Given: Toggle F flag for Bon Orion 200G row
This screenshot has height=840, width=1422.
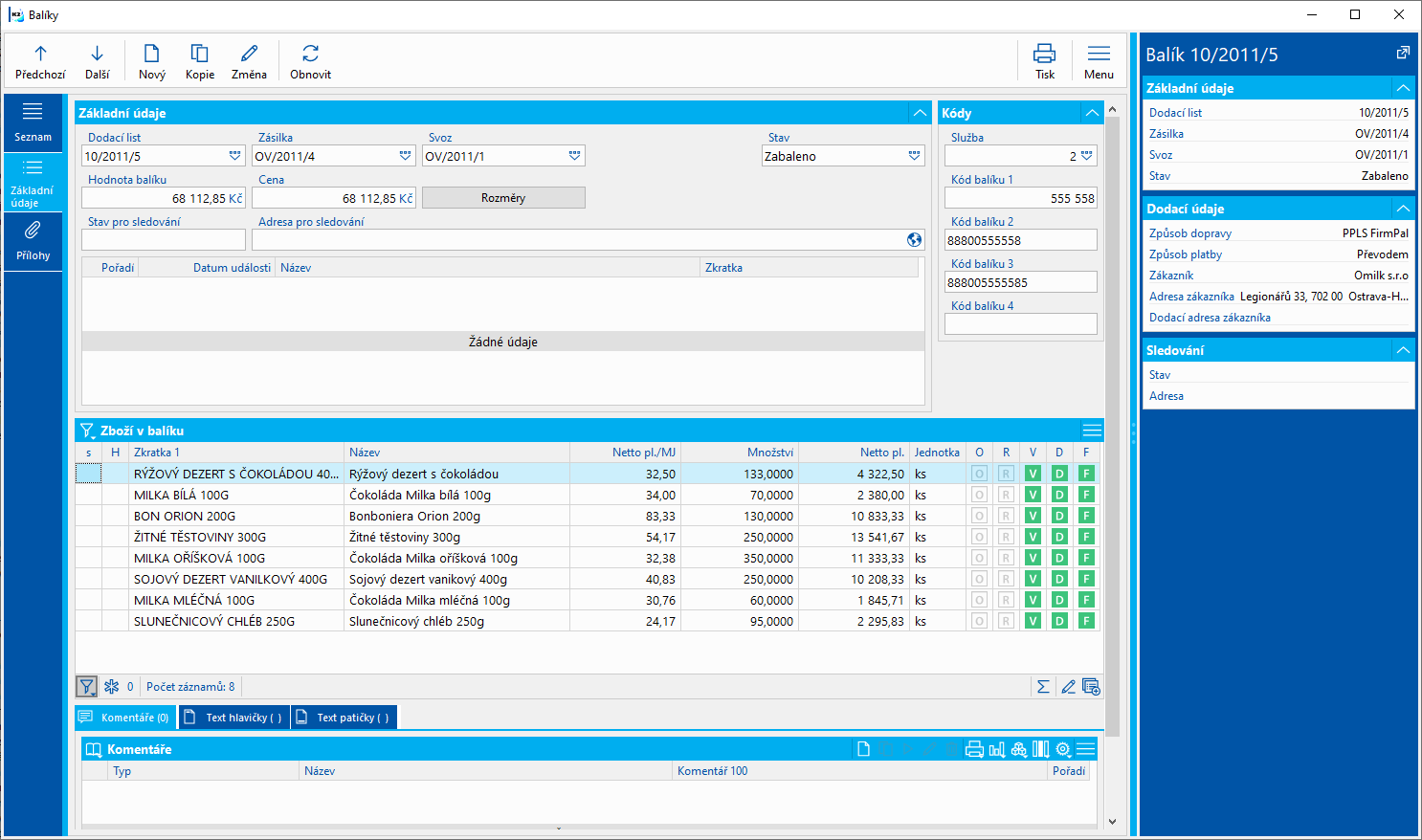Looking at the screenshot, I should (1086, 516).
